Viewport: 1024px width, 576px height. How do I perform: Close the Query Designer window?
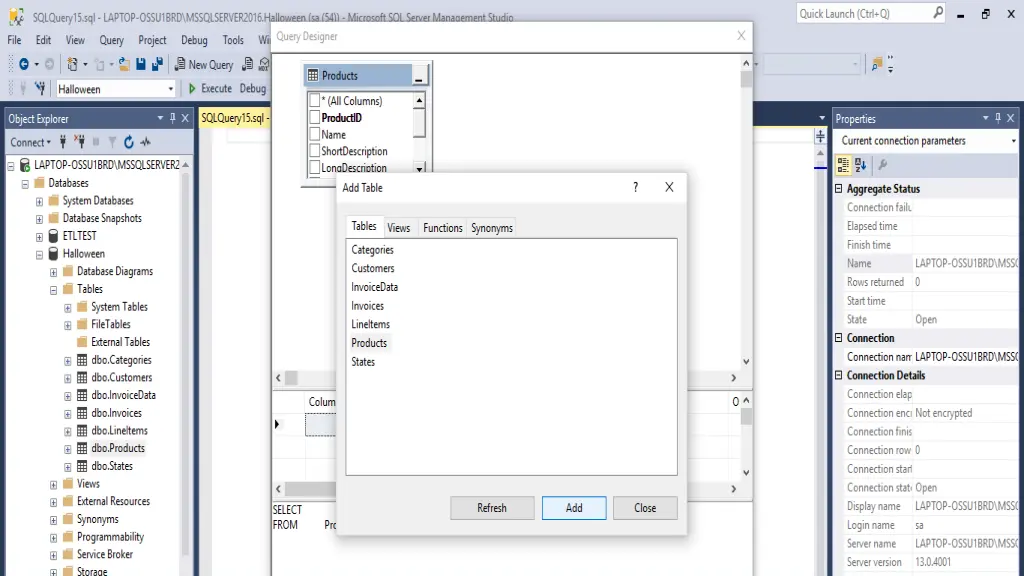tap(741, 36)
